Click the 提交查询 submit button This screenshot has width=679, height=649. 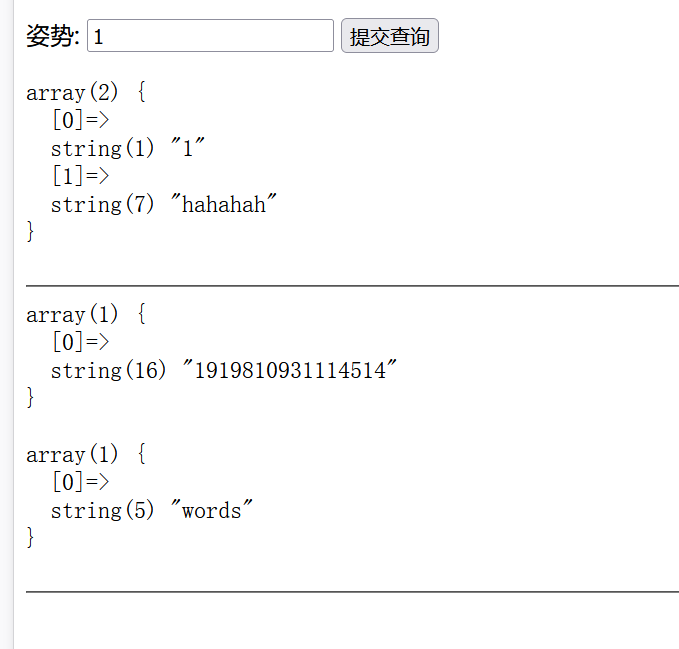[x=390, y=36]
